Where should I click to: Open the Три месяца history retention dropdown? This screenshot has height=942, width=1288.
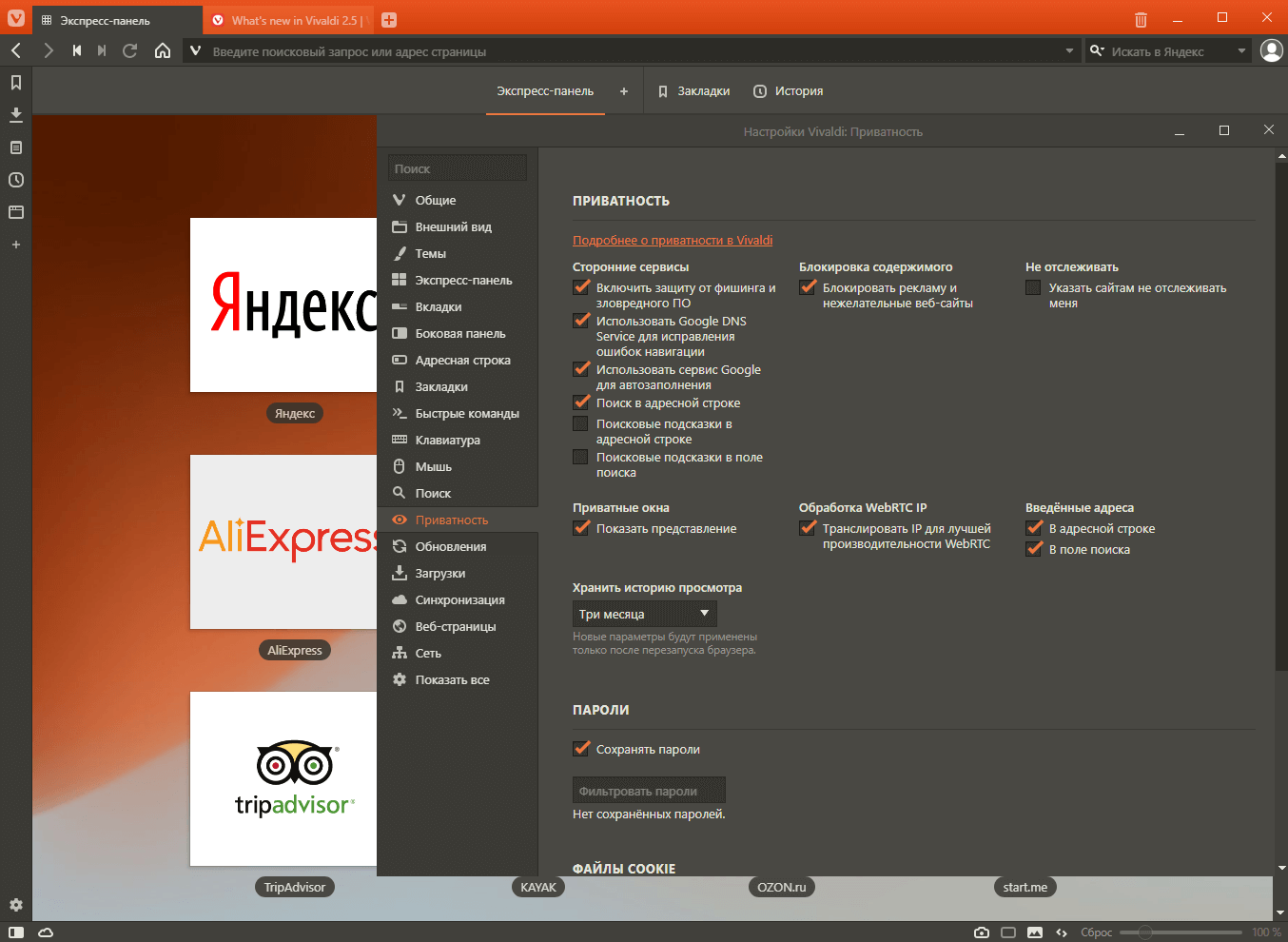coord(644,613)
